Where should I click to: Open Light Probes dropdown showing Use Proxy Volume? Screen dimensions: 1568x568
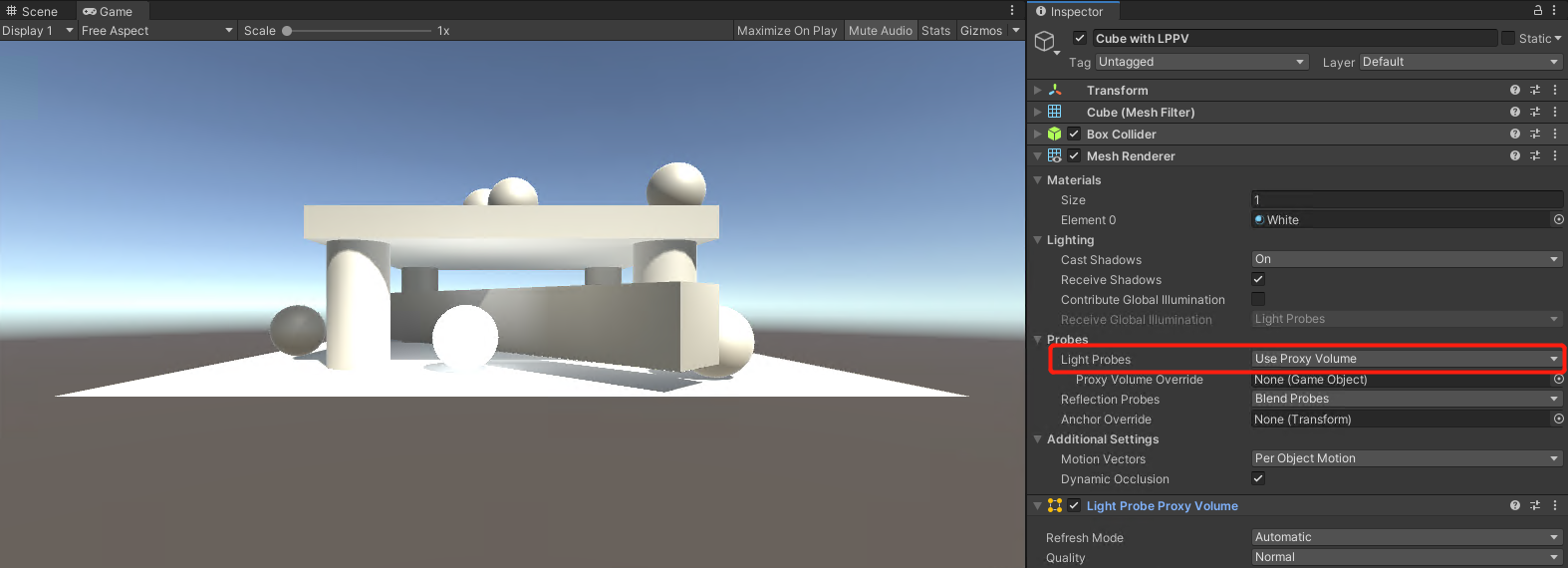(1408, 359)
